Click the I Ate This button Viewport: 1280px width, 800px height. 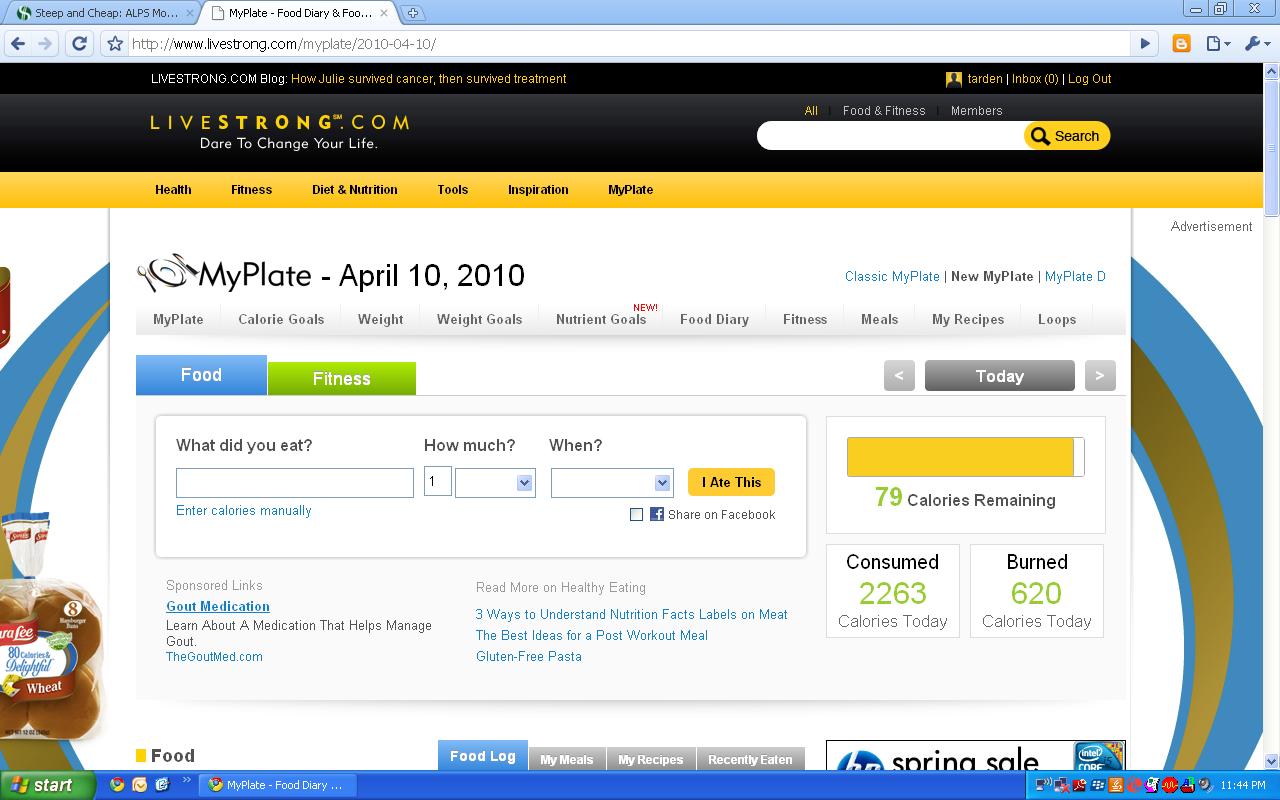pyautogui.click(x=731, y=482)
